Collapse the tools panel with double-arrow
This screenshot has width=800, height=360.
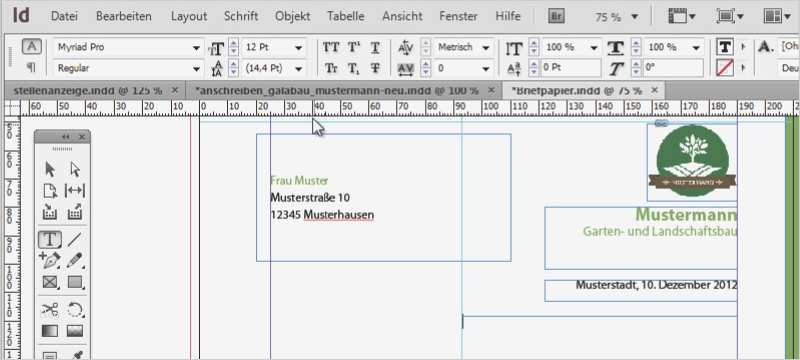point(65,137)
